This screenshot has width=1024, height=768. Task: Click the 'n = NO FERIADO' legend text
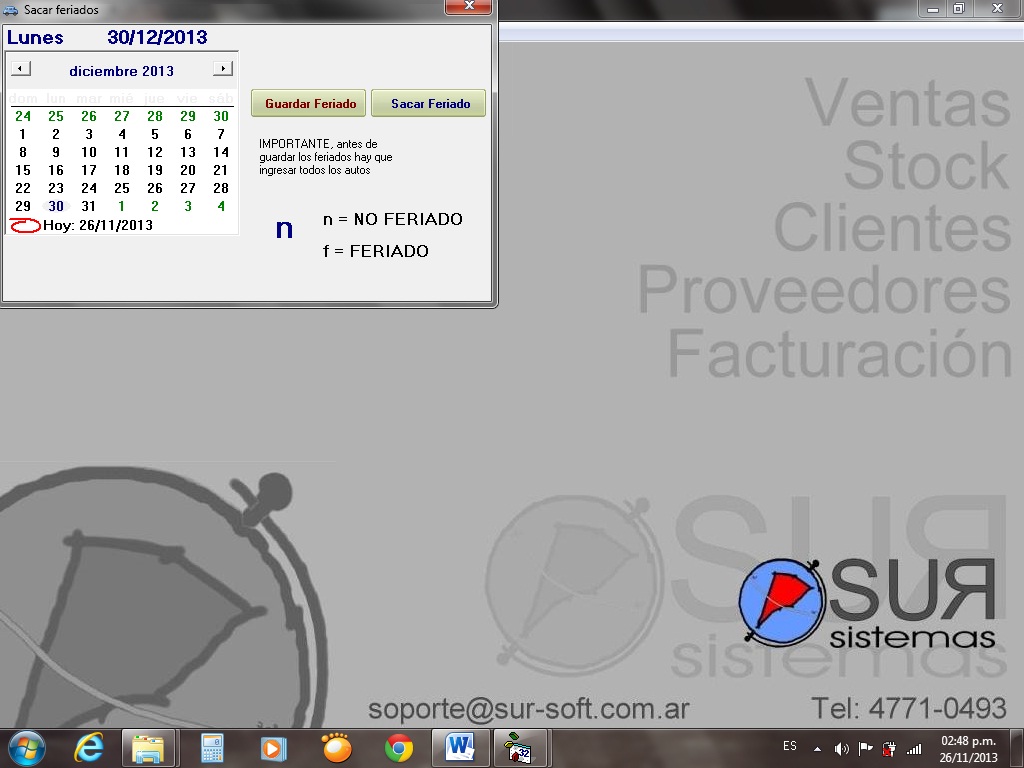pyautogui.click(x=392, y=219)
